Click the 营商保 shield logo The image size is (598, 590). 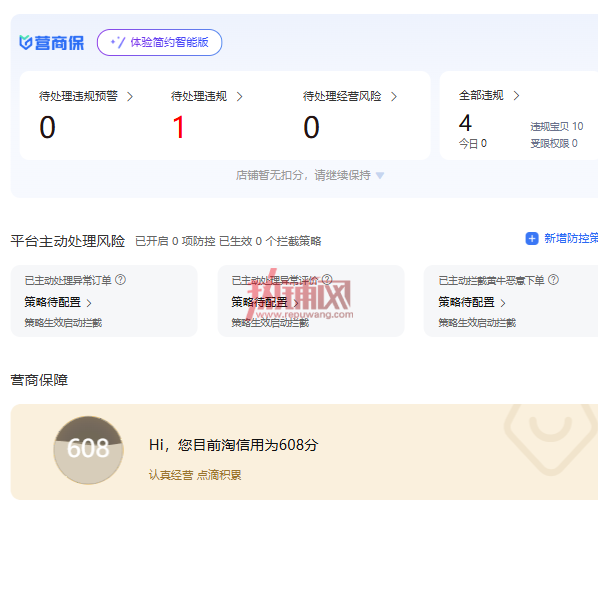(x=26, y=42)
